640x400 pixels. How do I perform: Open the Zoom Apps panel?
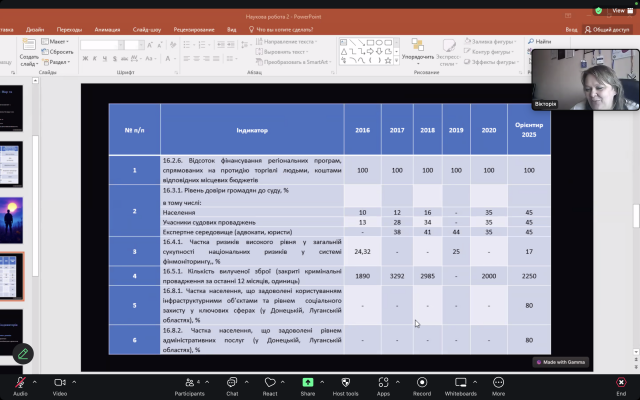point(383,386)
